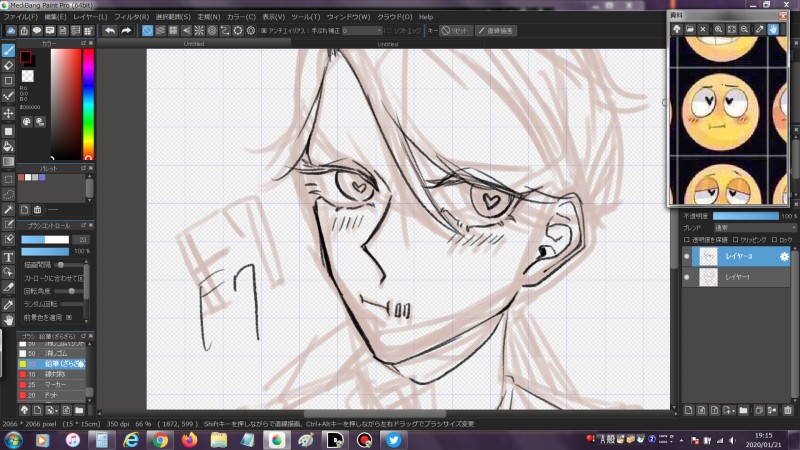Select the Eraser tool in left toolbar
The image size is (800, 450).
click(x=8, y=65)
